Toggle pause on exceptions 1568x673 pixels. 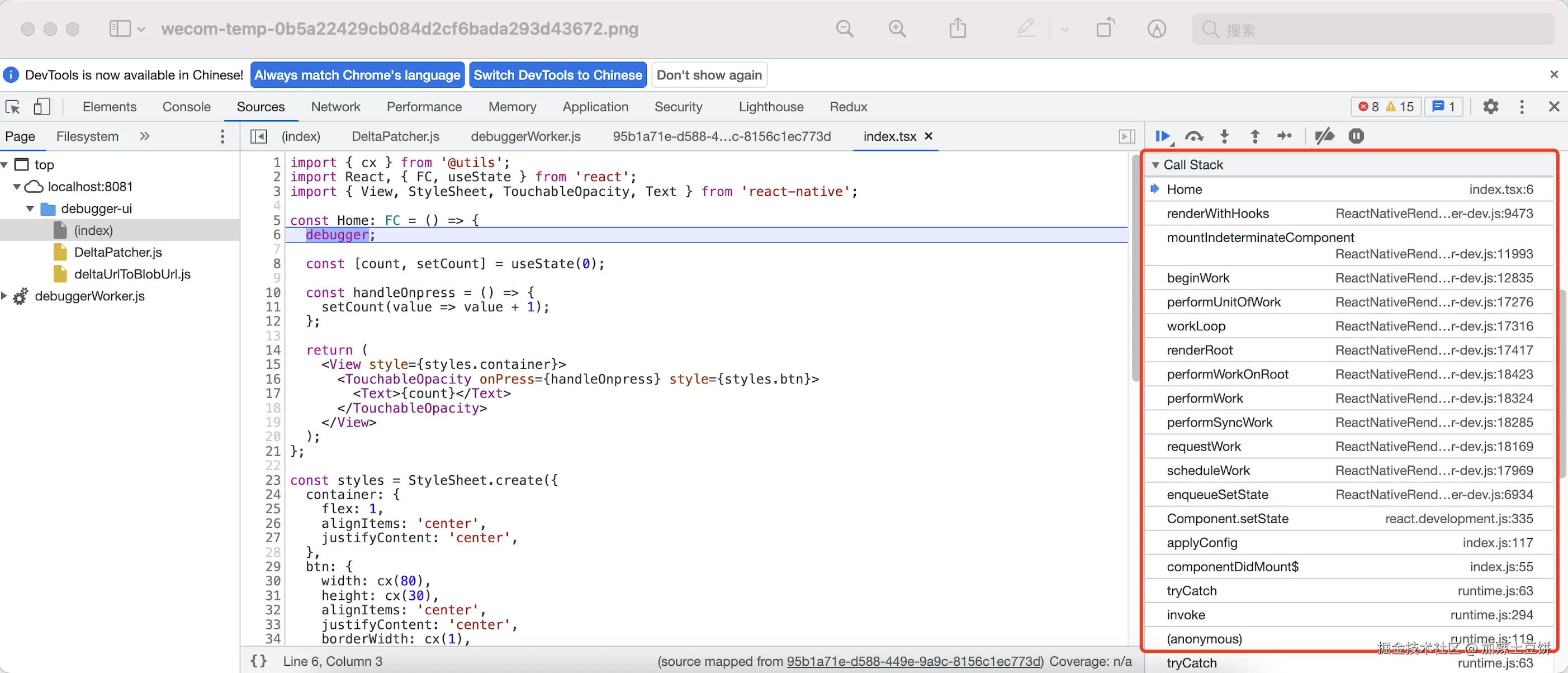point(1356,136)
